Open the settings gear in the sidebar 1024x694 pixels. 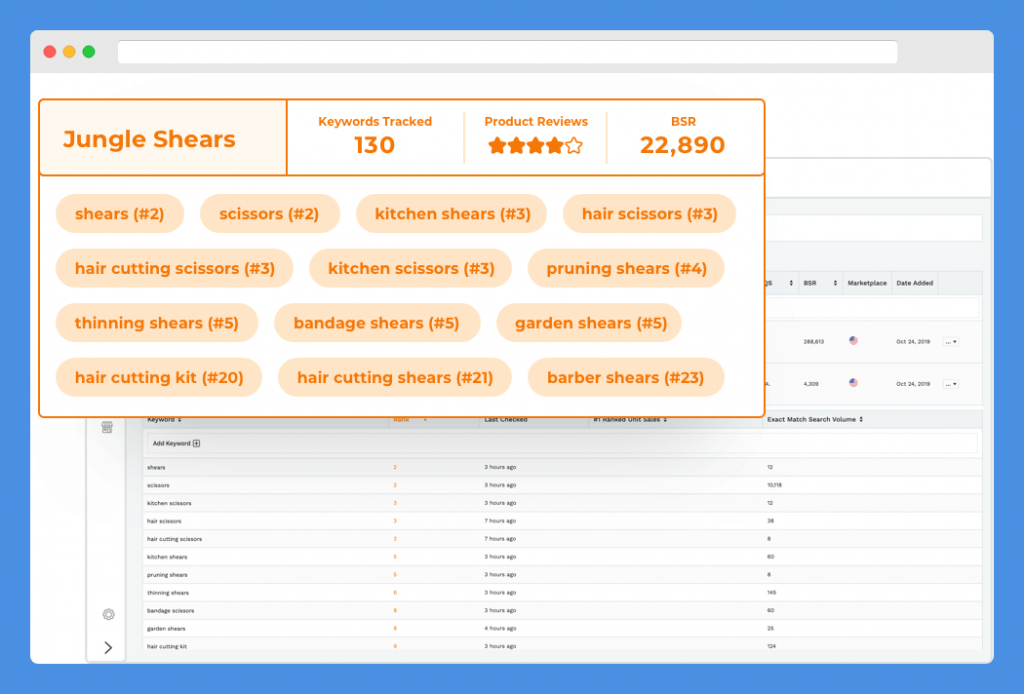pyautogui.click(x=108, y=614)
